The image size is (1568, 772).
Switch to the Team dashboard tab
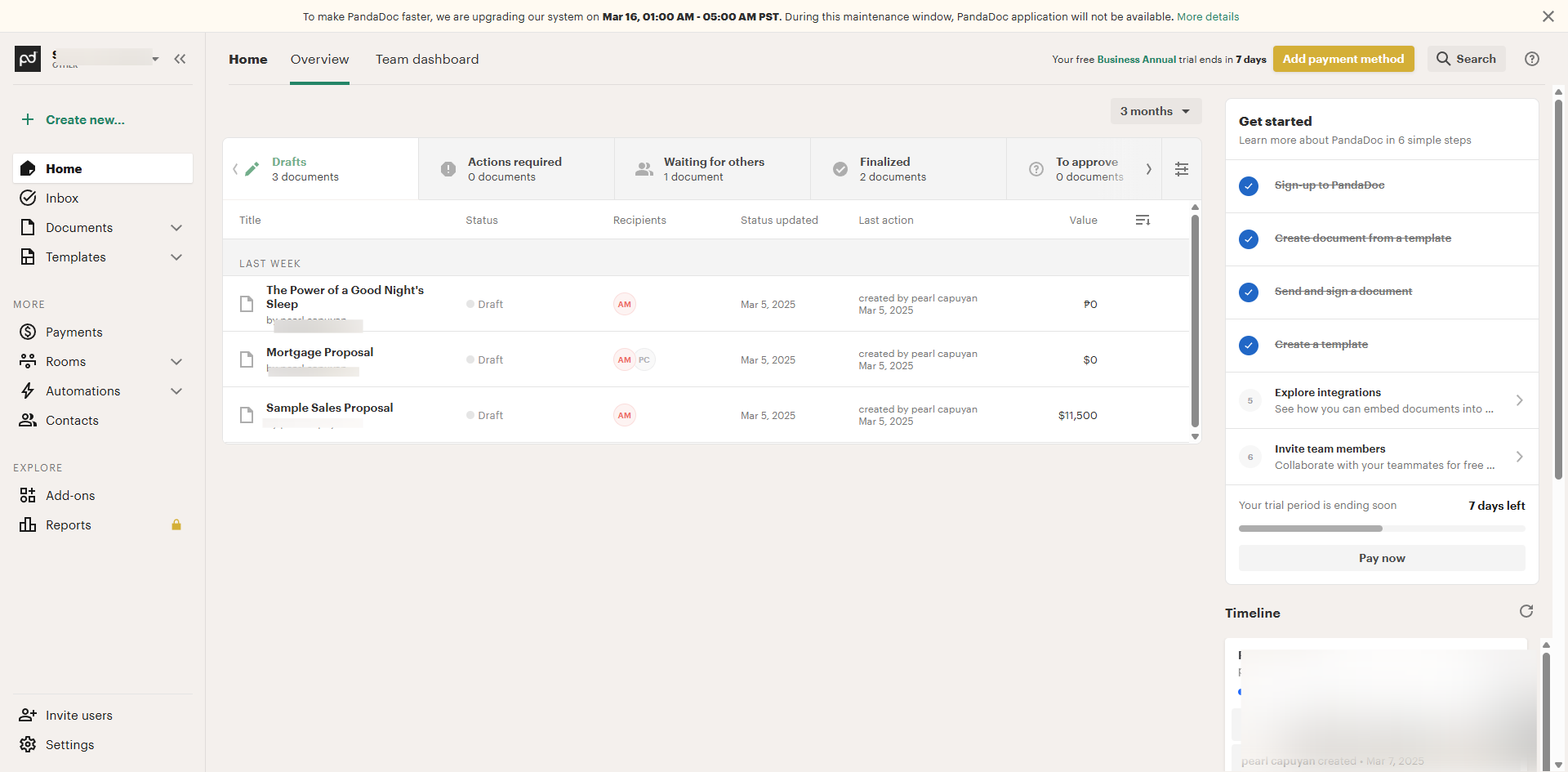427,59
